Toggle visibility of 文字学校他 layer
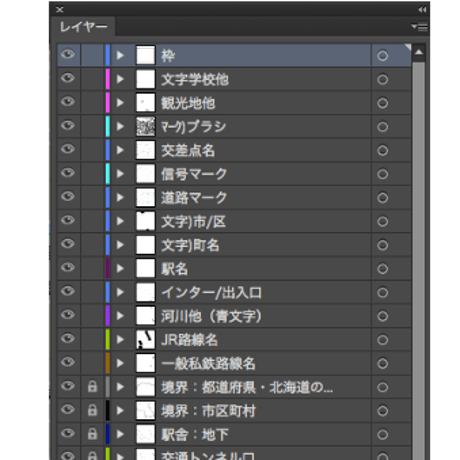The height and width of the screenshot is (460, 460). click(x=68, y=78)
